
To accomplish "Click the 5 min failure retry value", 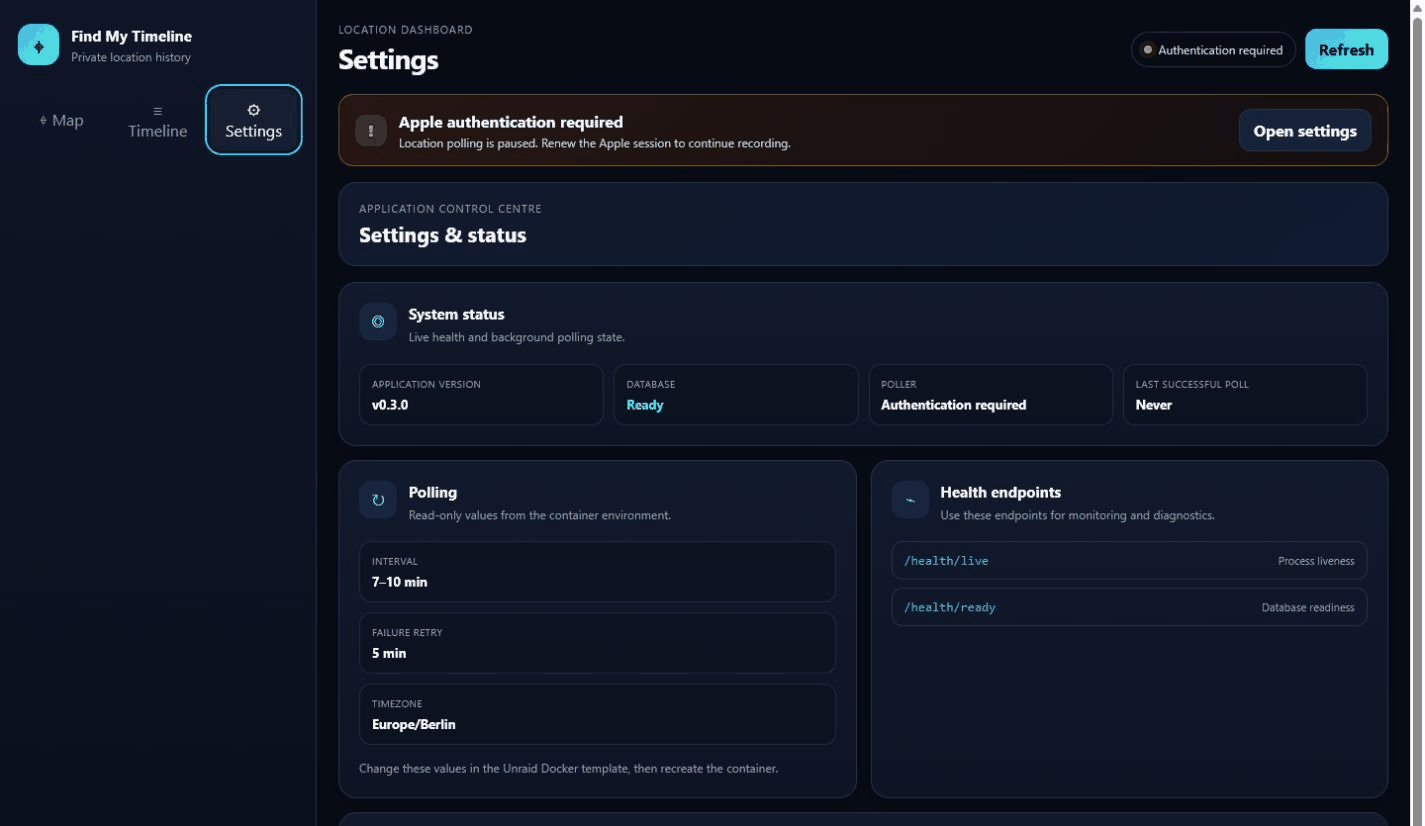I will pyautogui.click(x=389, y=653).
